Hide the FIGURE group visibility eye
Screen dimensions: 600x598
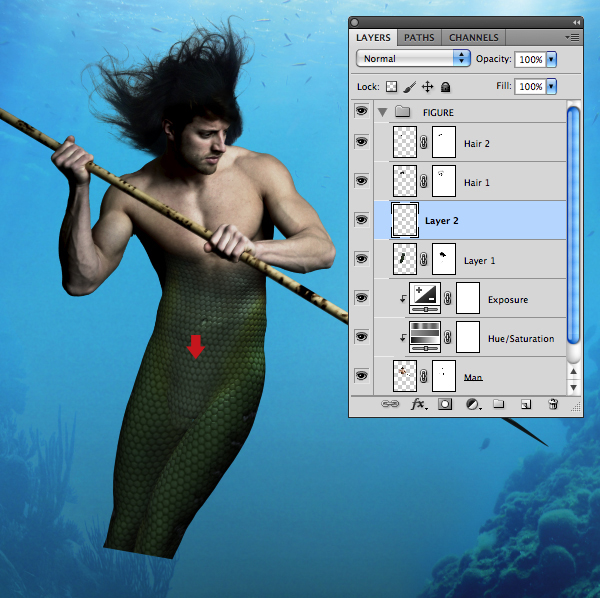[361, 111]
